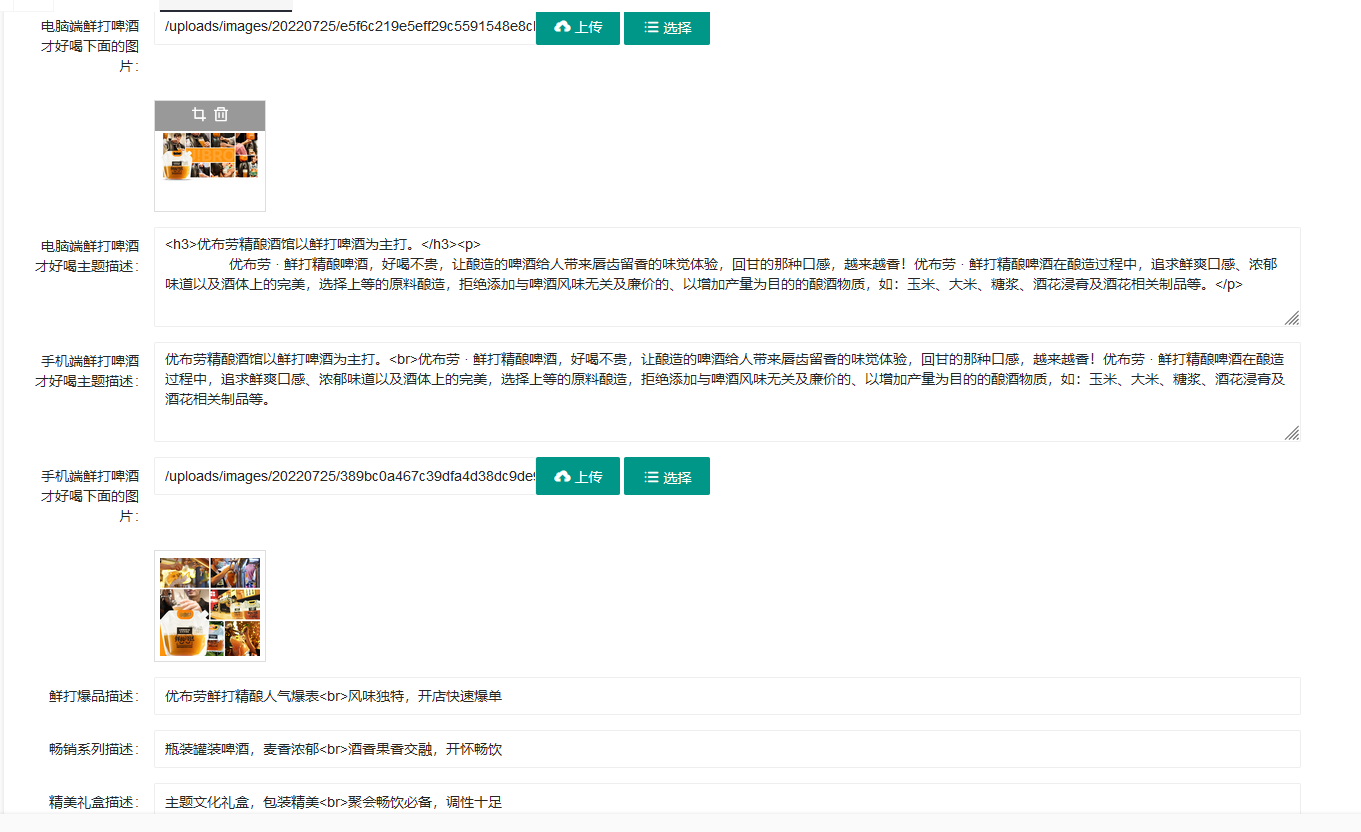The height and width of the screenshot is (832, 1361).
Task: Focus the 手机端 image path field starting 20220725/389bc
Action: click(345, 476)
